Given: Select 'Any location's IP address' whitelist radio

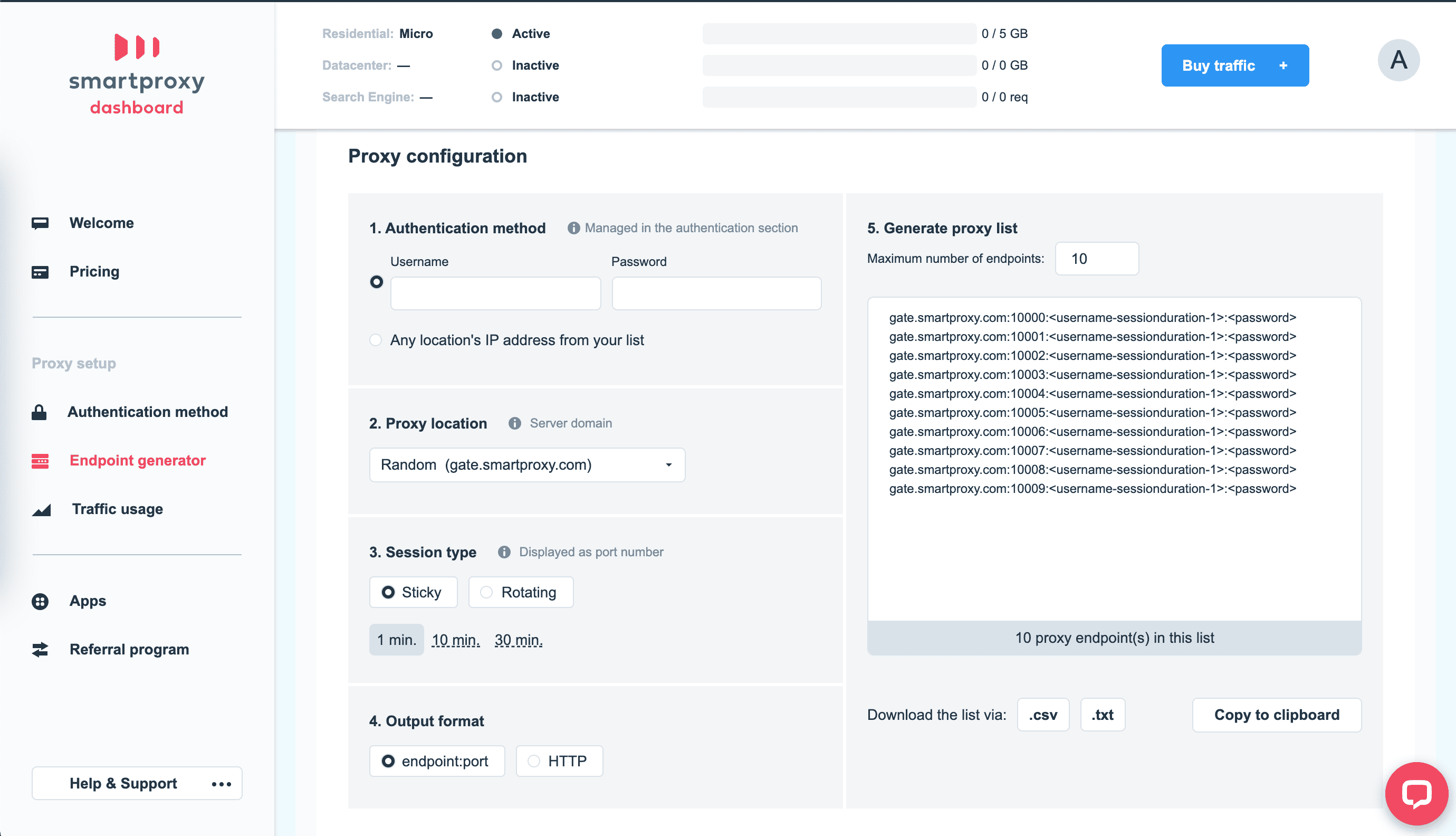Looking at the screenshot, I should [375, 340].
